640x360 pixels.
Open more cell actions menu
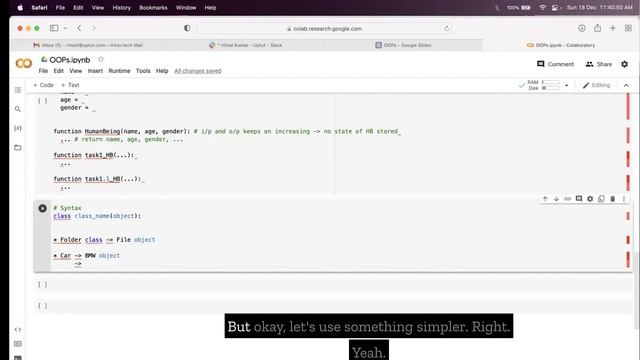click(624, 199)
